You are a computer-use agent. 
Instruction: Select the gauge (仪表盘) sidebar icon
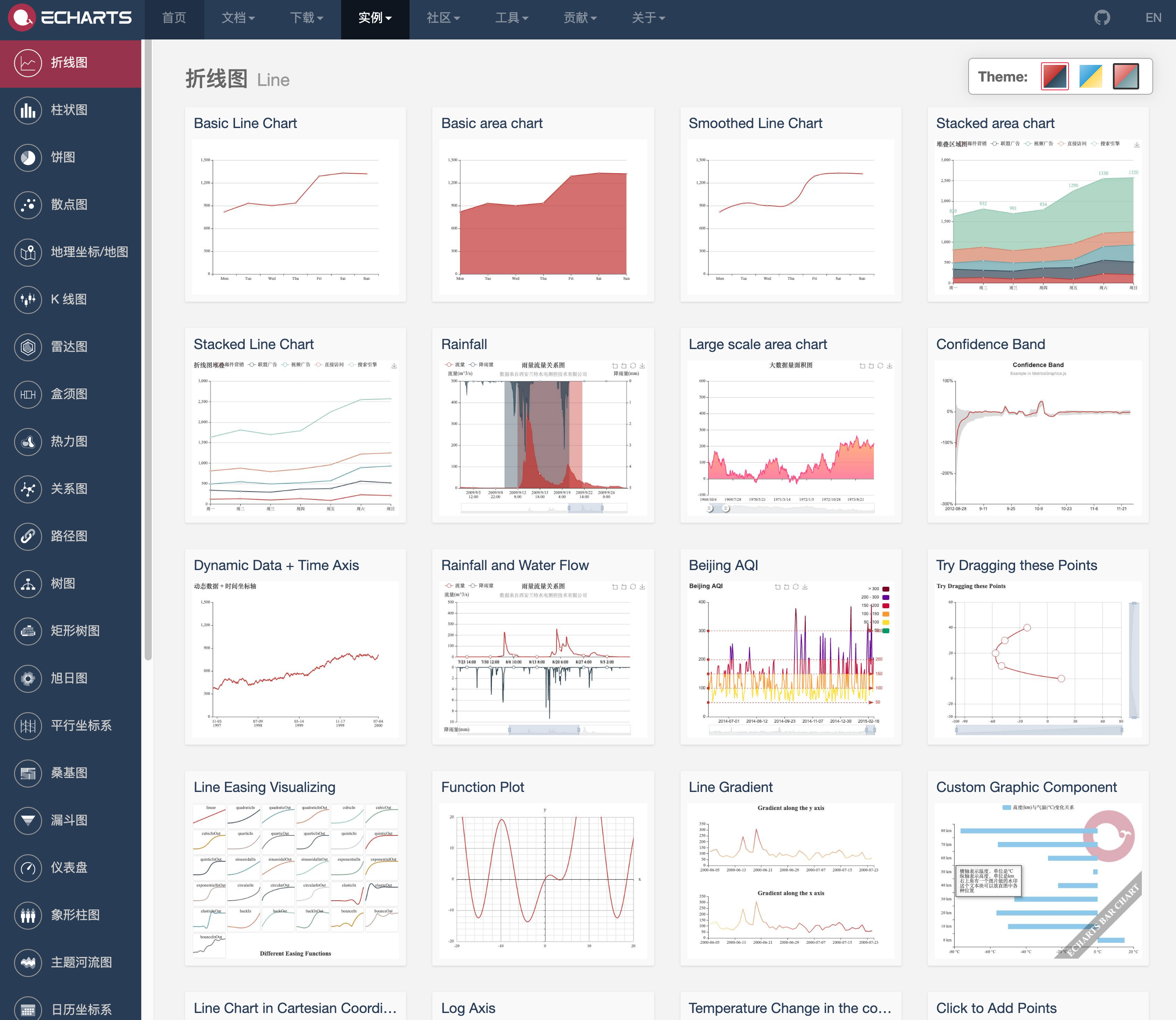pyautogui.click(x=28, y=867)
